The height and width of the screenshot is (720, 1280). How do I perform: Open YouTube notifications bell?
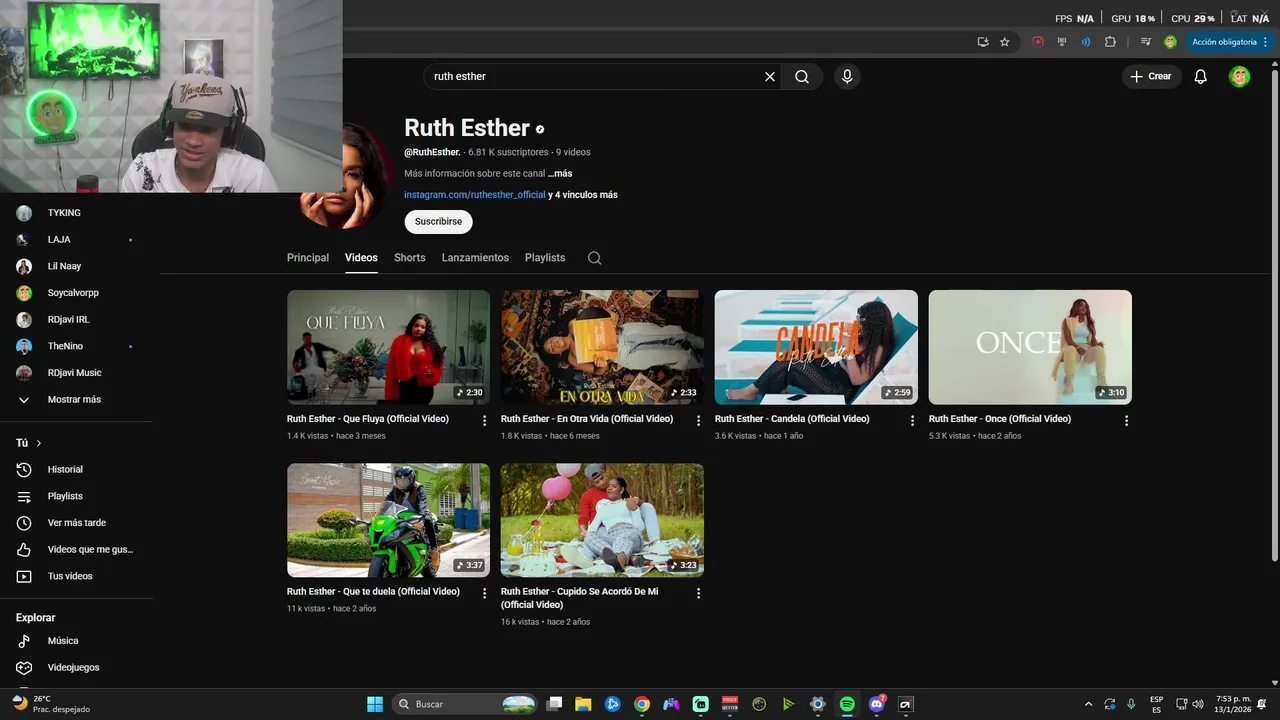1201,76
